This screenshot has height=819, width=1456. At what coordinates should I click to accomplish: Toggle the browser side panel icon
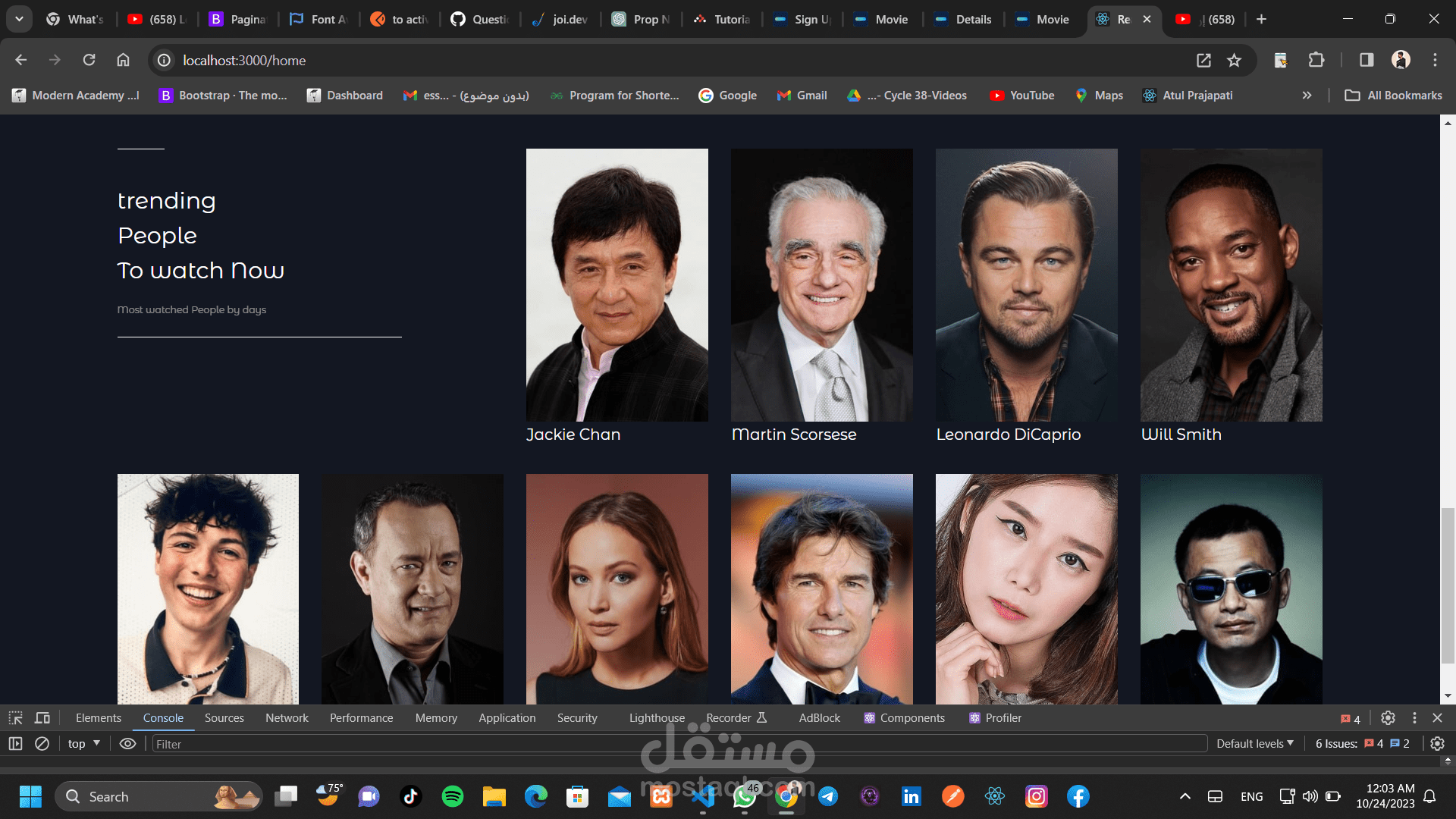tap(1367, 60)
